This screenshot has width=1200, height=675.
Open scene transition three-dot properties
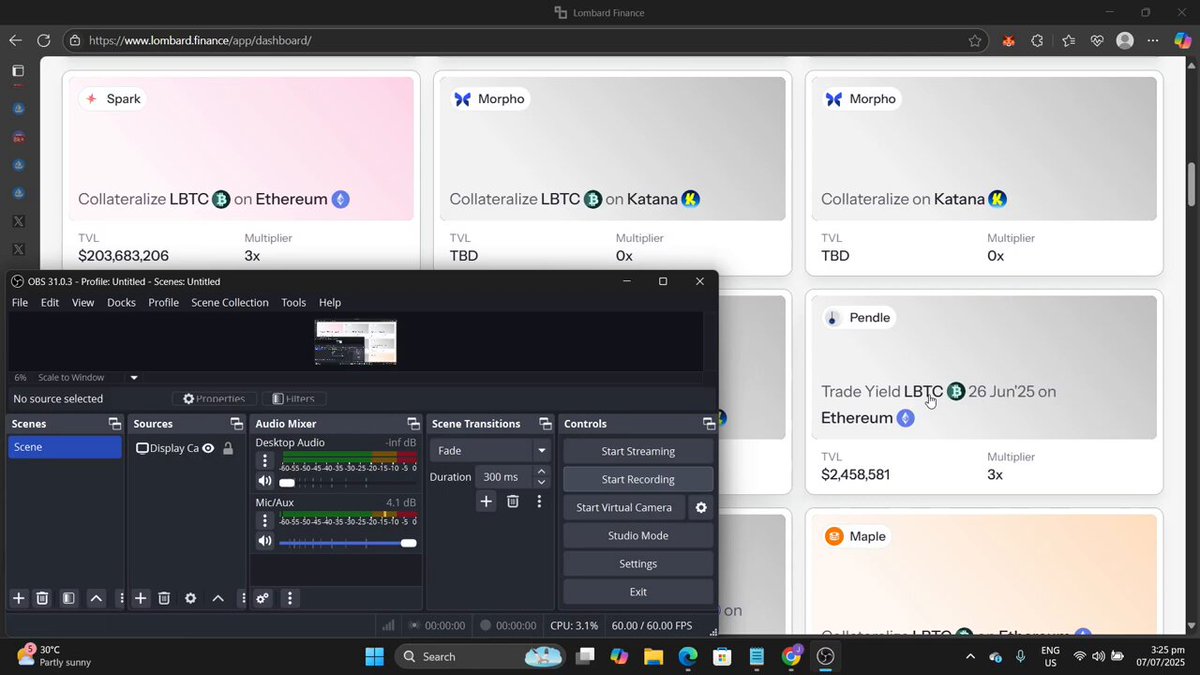click(539, 501)
